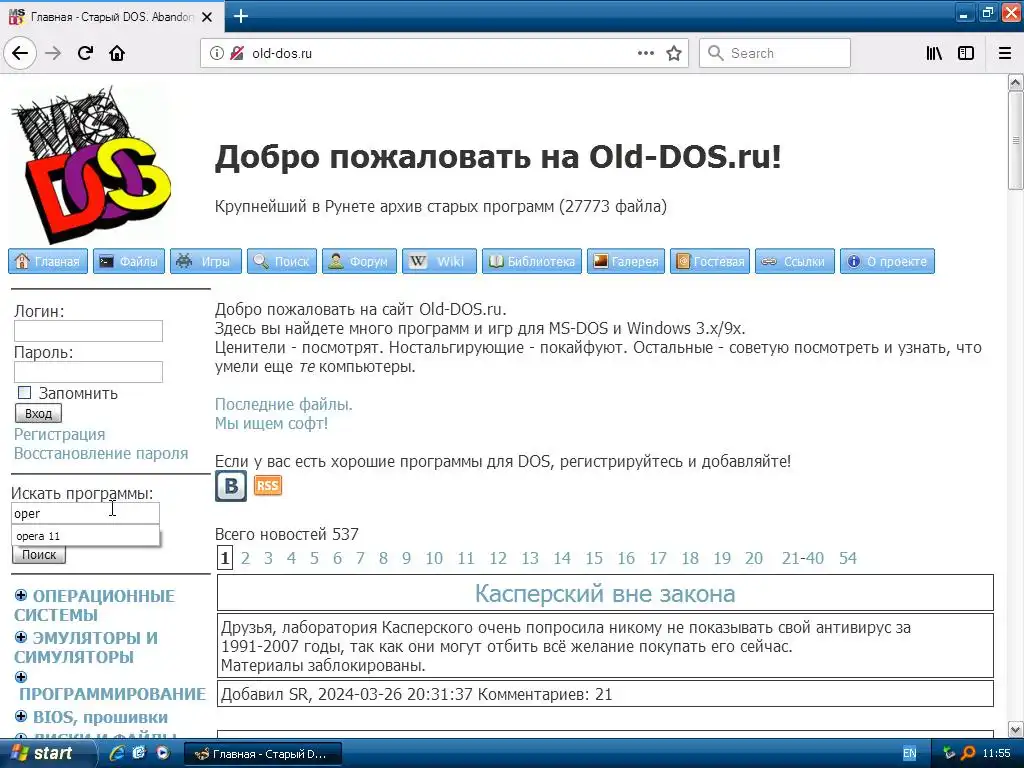Image resolution: width=1024 pixels, height=768 pixels.
Task: Expand ЭМУЛЯТОРЫ И СИМУЛЯТОРЫ category
Action: [21, 637]
